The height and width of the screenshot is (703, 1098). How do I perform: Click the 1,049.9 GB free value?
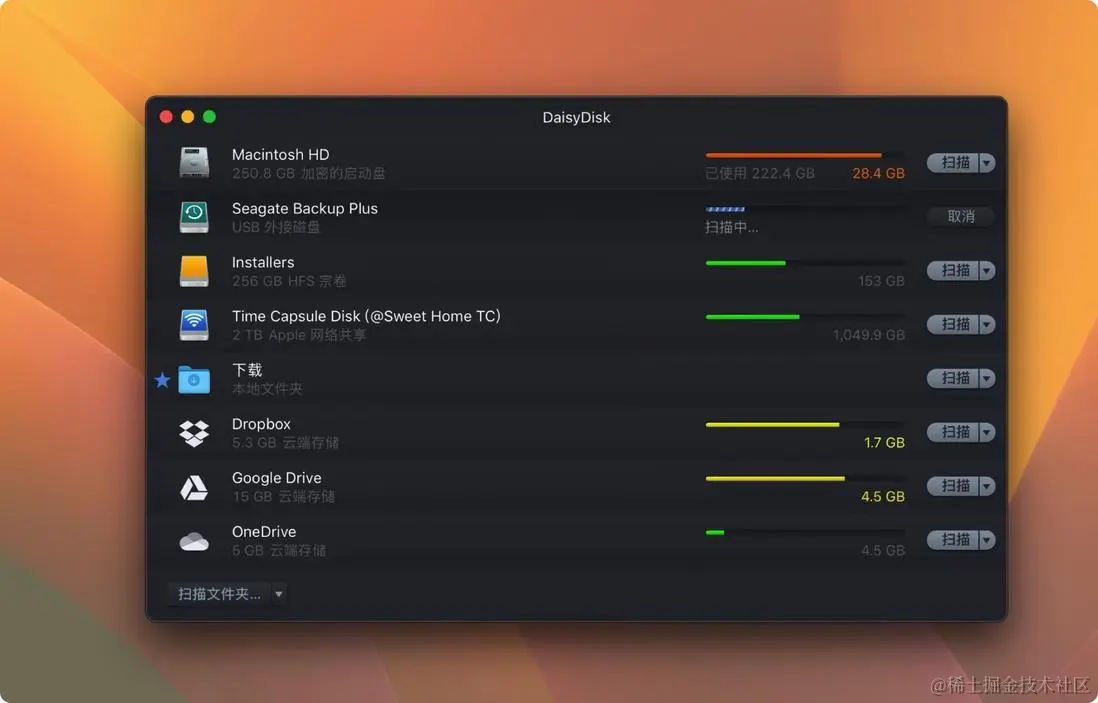pos(868,335)
